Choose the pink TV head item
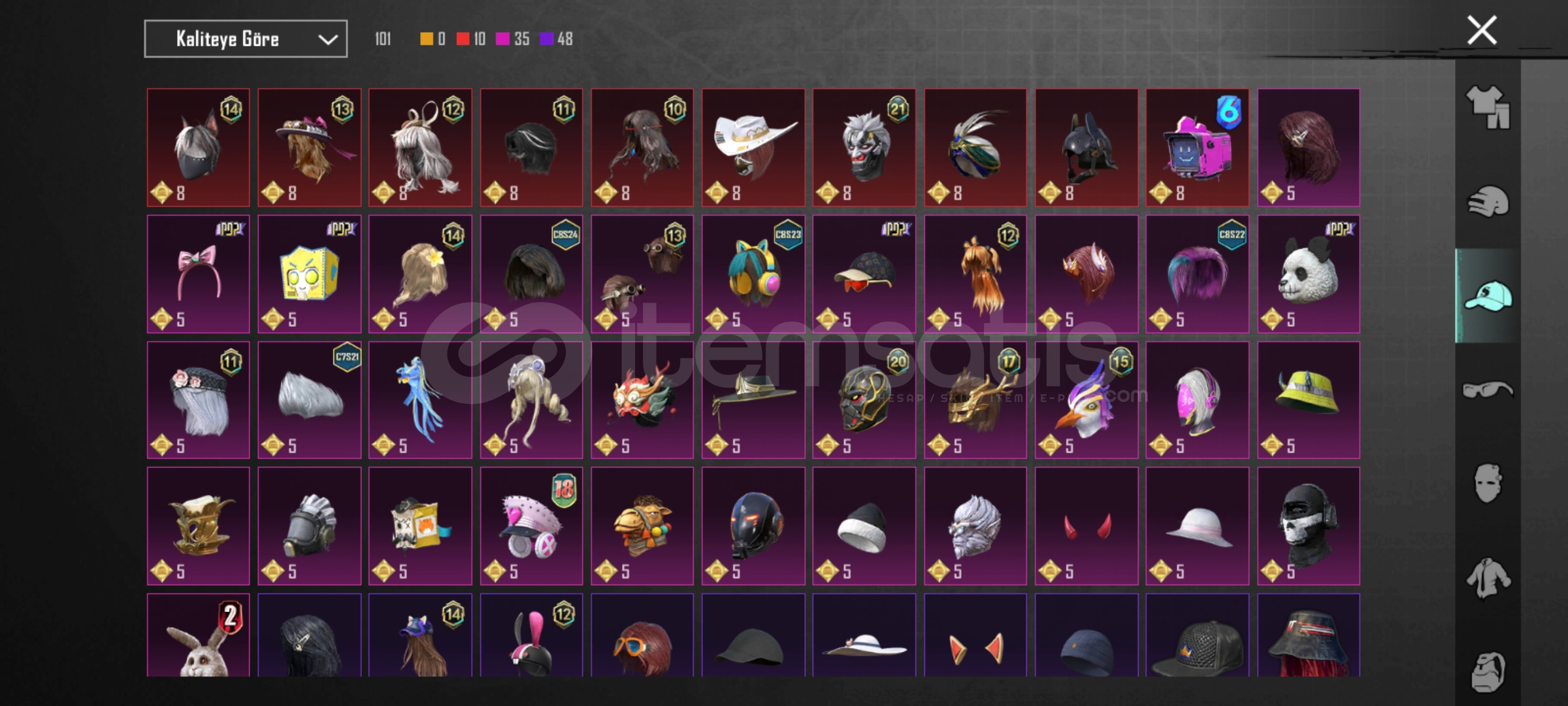The width and height of the screenshot is (1568, 706). (x=1198, y=148)
